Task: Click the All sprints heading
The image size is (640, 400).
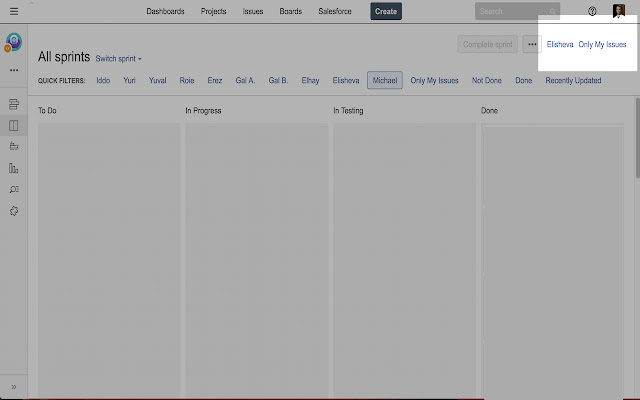Action: coord(64,57)
